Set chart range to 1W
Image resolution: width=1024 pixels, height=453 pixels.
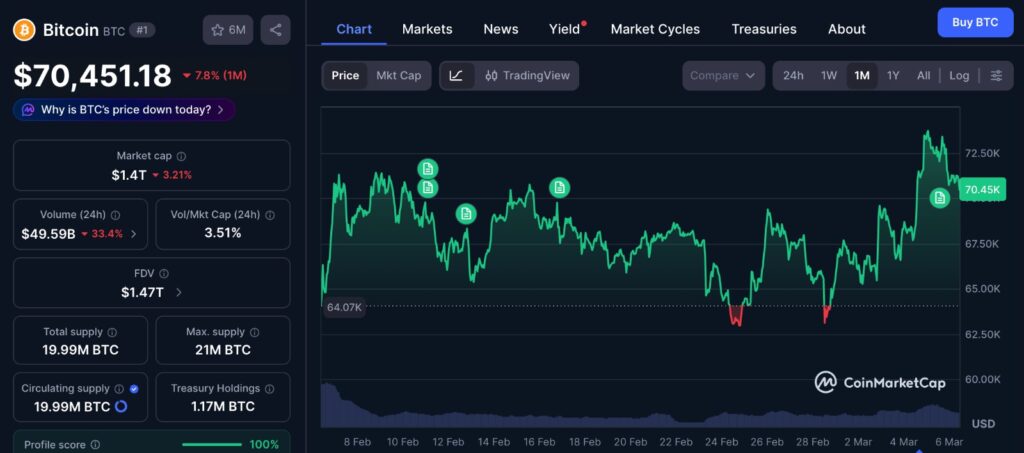tap(829, 76)
